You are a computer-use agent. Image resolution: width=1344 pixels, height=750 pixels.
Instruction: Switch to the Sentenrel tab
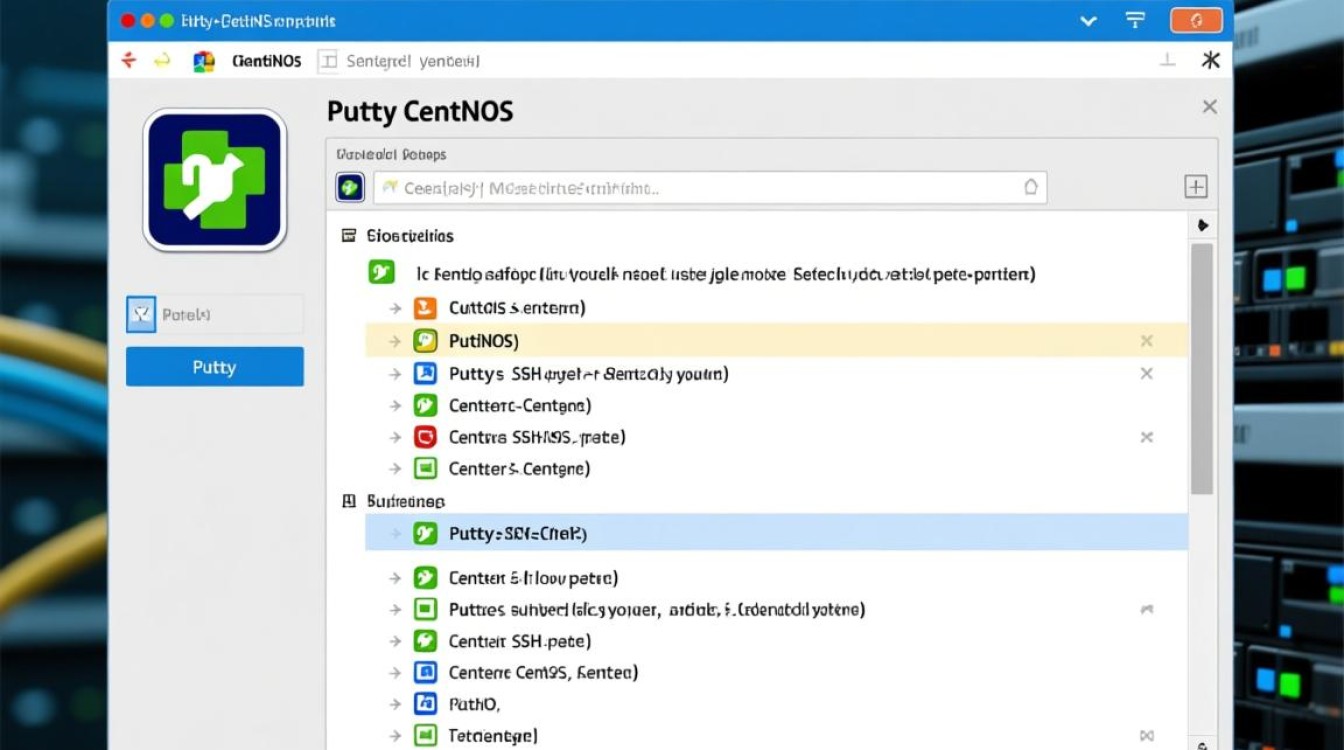tap(412, 61)
